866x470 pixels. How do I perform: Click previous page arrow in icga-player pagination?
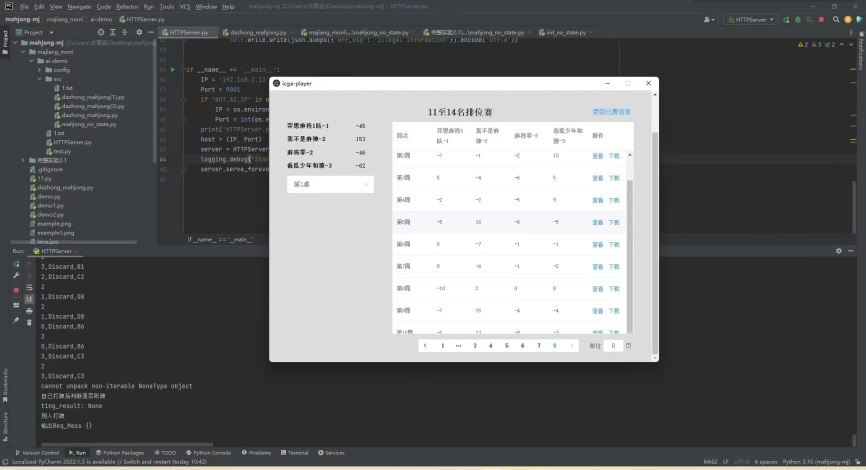(425, 346)
